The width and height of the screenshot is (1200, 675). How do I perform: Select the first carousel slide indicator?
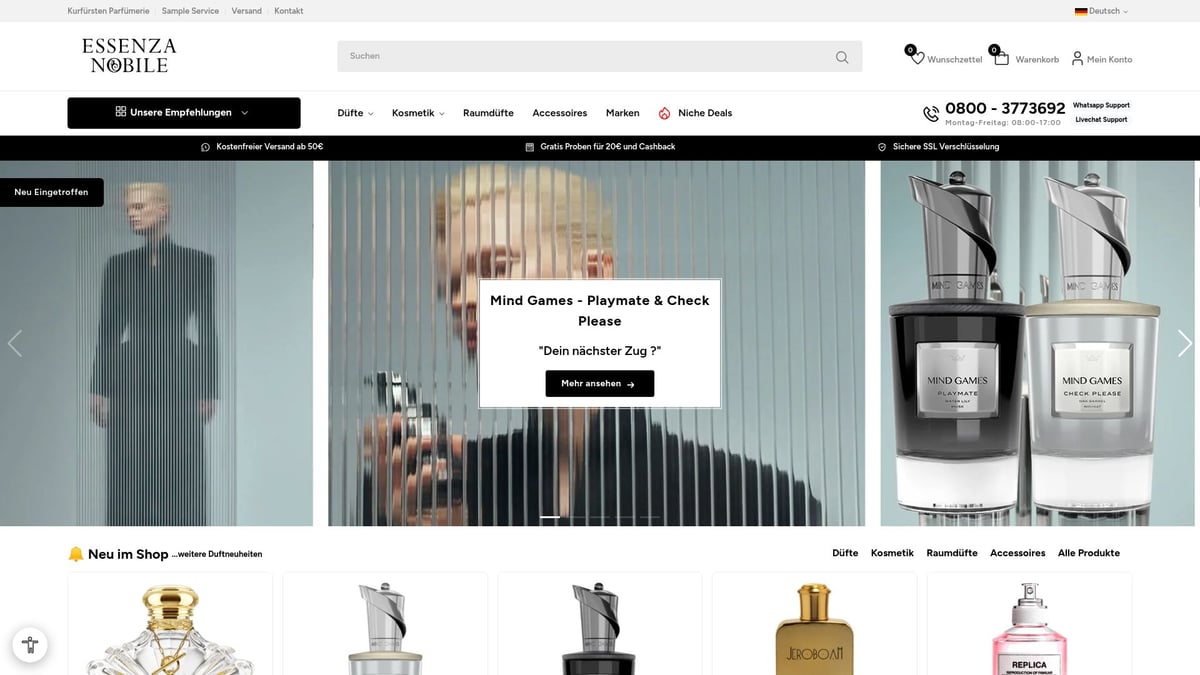pos(550,517)
